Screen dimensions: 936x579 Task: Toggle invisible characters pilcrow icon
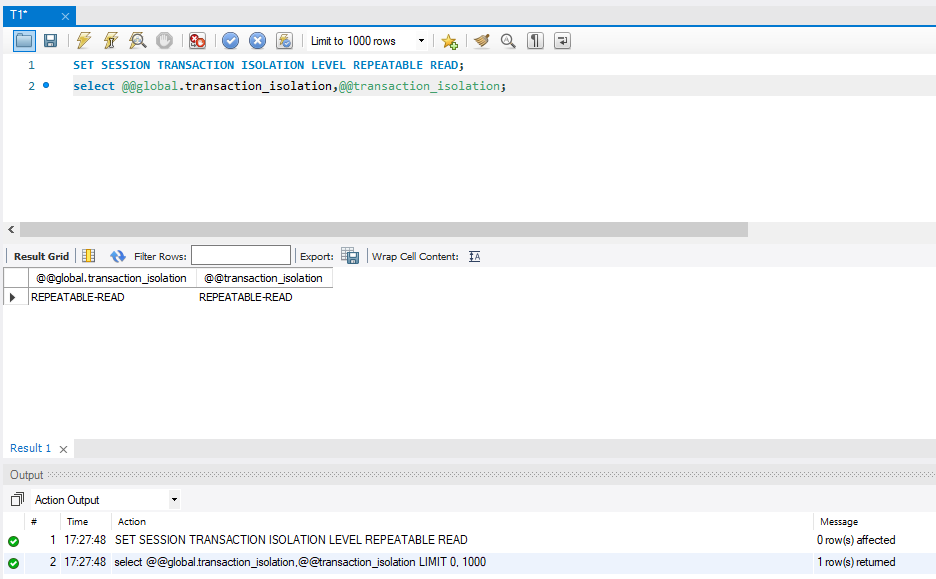click(x=535, y=41)
